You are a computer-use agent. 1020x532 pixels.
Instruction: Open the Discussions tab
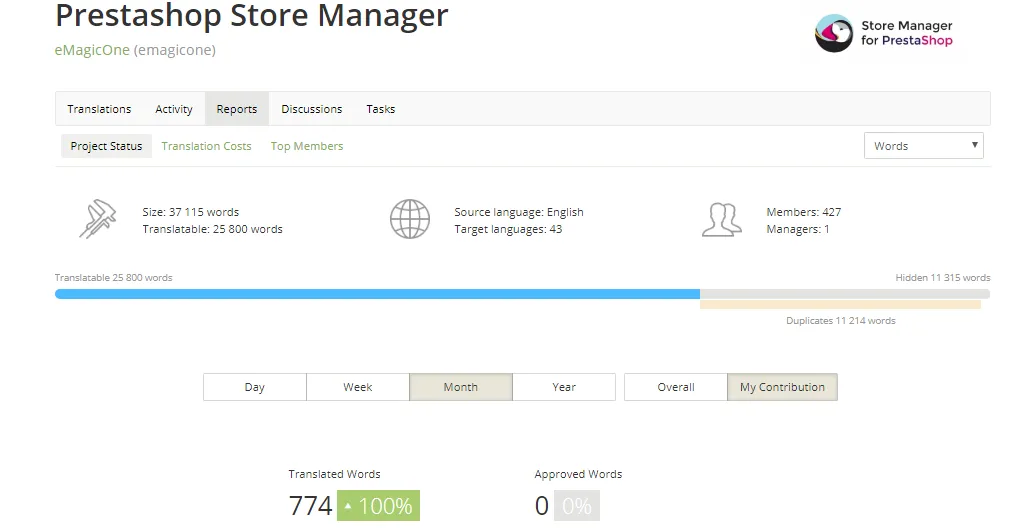312,109
